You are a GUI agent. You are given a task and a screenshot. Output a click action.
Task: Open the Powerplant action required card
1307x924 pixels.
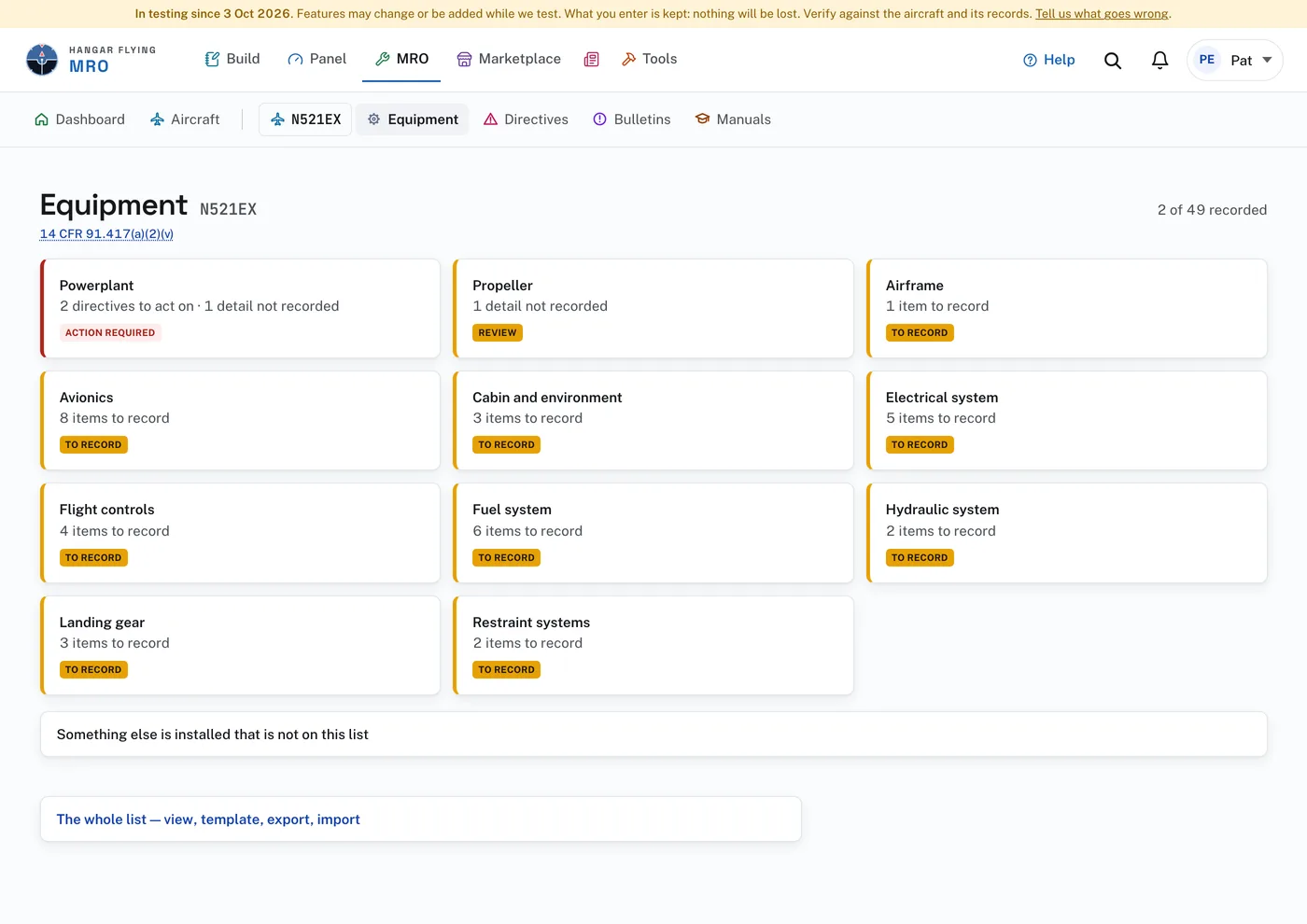(x=240, y=309)
